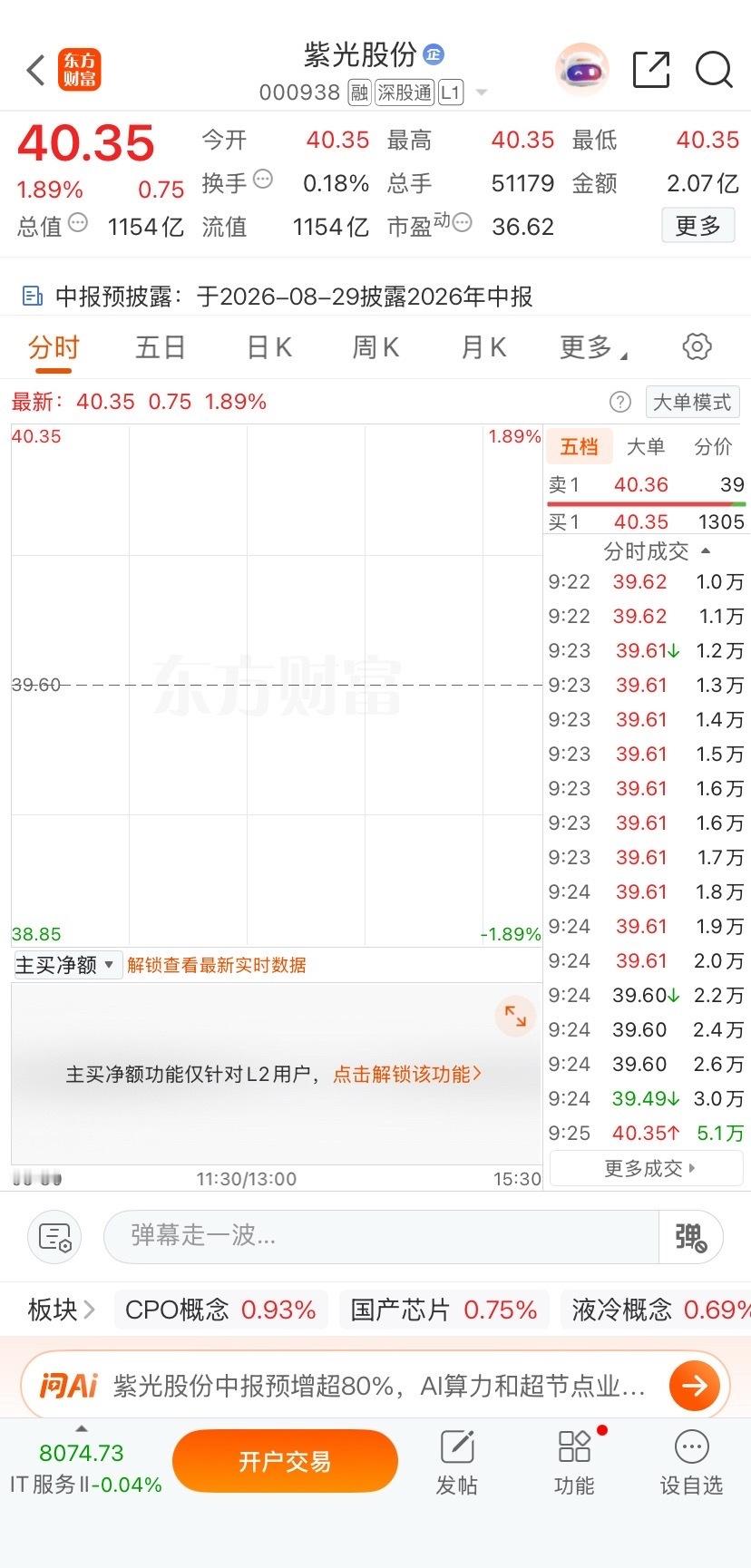Image resolution: width=751 pixels, height=1568 pixels.
Task: Open the question mark help icon
Action: tap(620, 402)
